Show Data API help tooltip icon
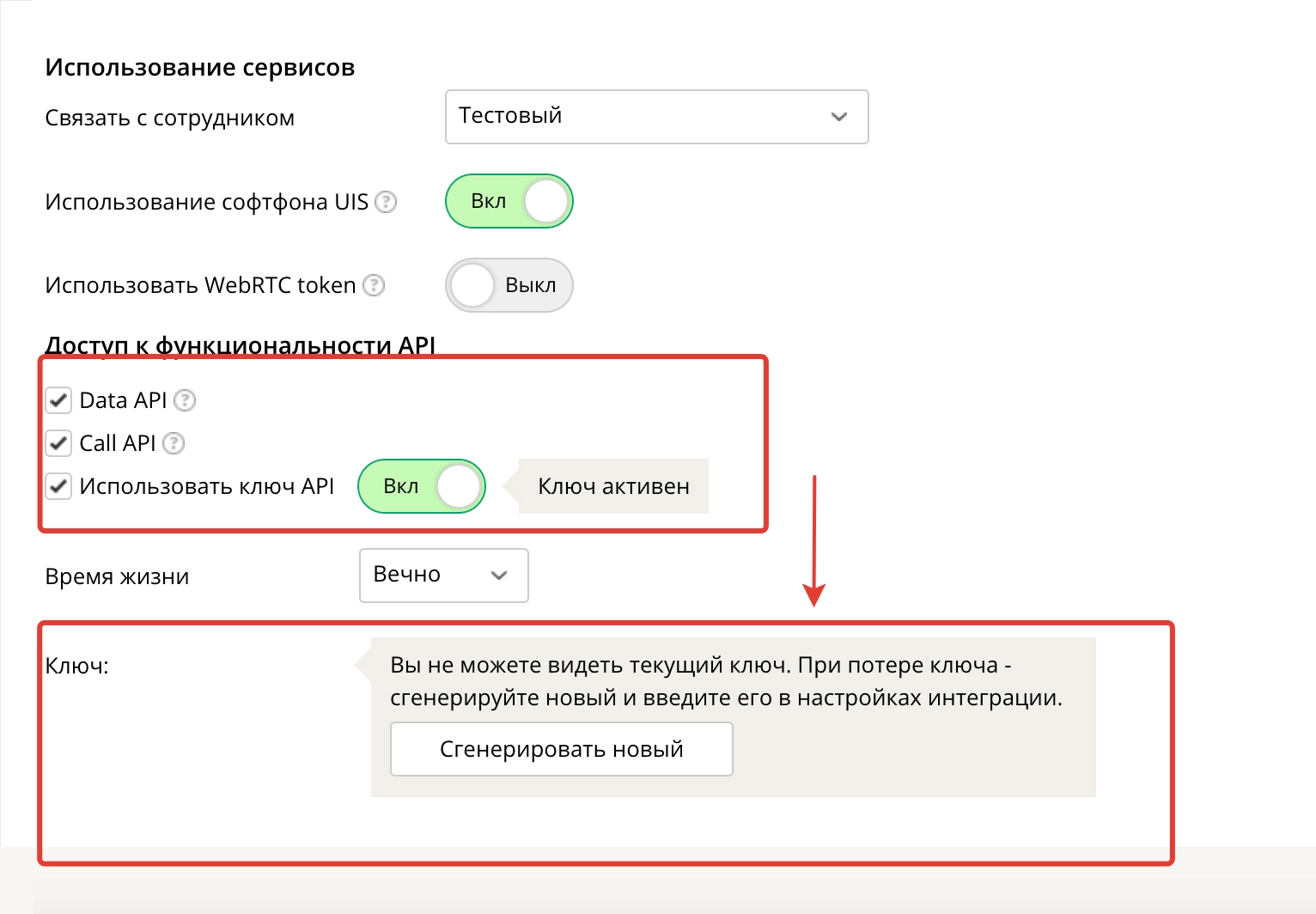1316x914 pixels. click(x=185, y=400)
